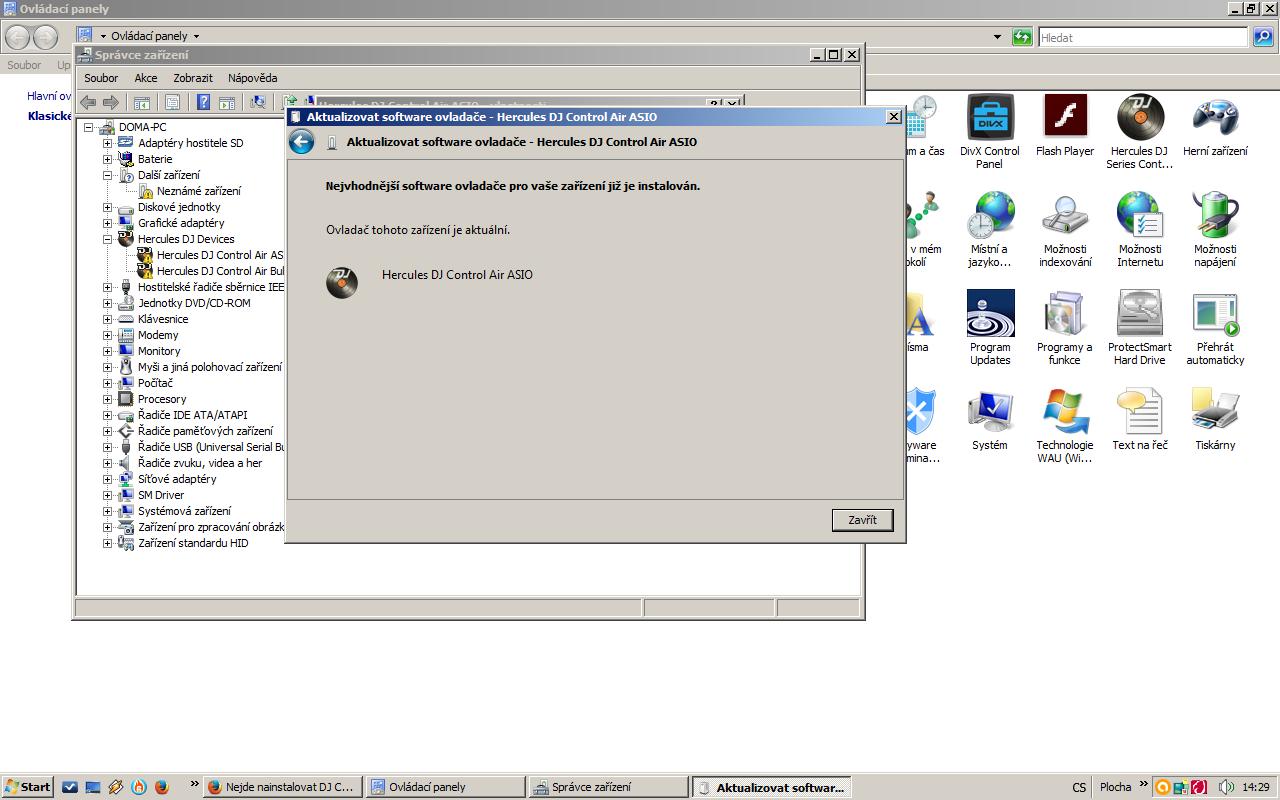Click the scan for hardware changes toolbar icon

click(258, 102)
